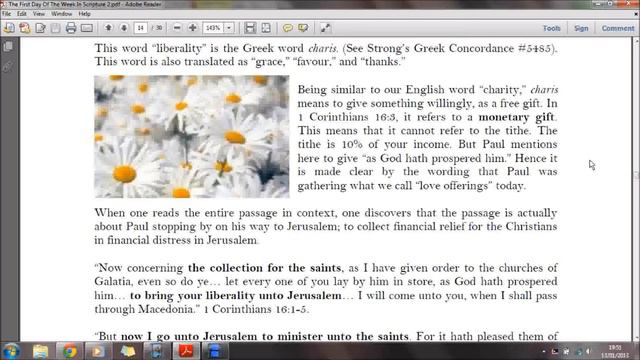Image resolution: width=640 pixels, height=360 pixels.
Task: Click the text 'monetary gift' in the paragraph
Action: pos(516,117)
